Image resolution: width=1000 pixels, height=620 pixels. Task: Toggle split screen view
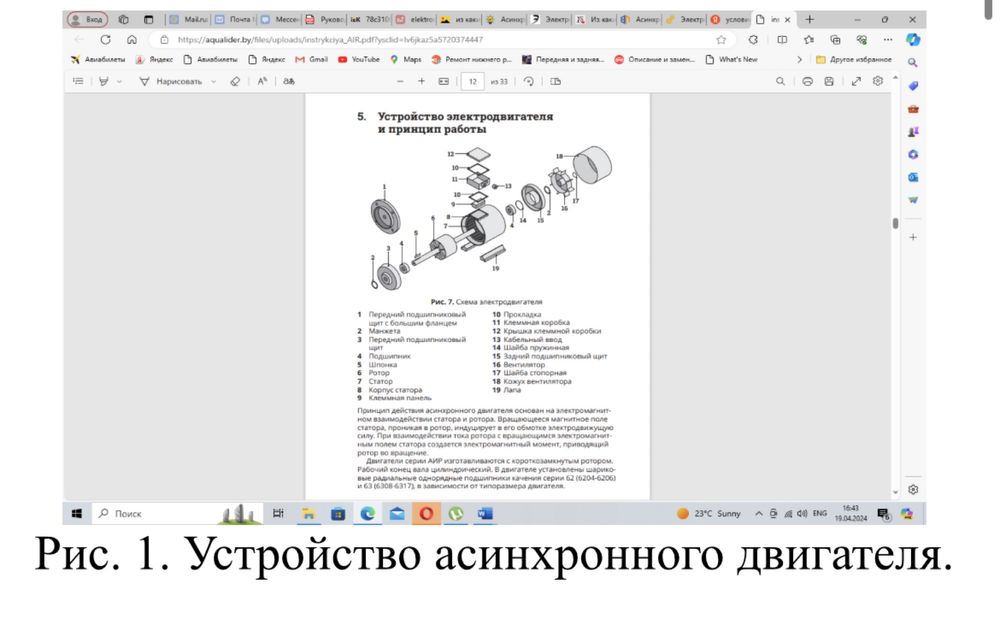(x=782, y=40)
